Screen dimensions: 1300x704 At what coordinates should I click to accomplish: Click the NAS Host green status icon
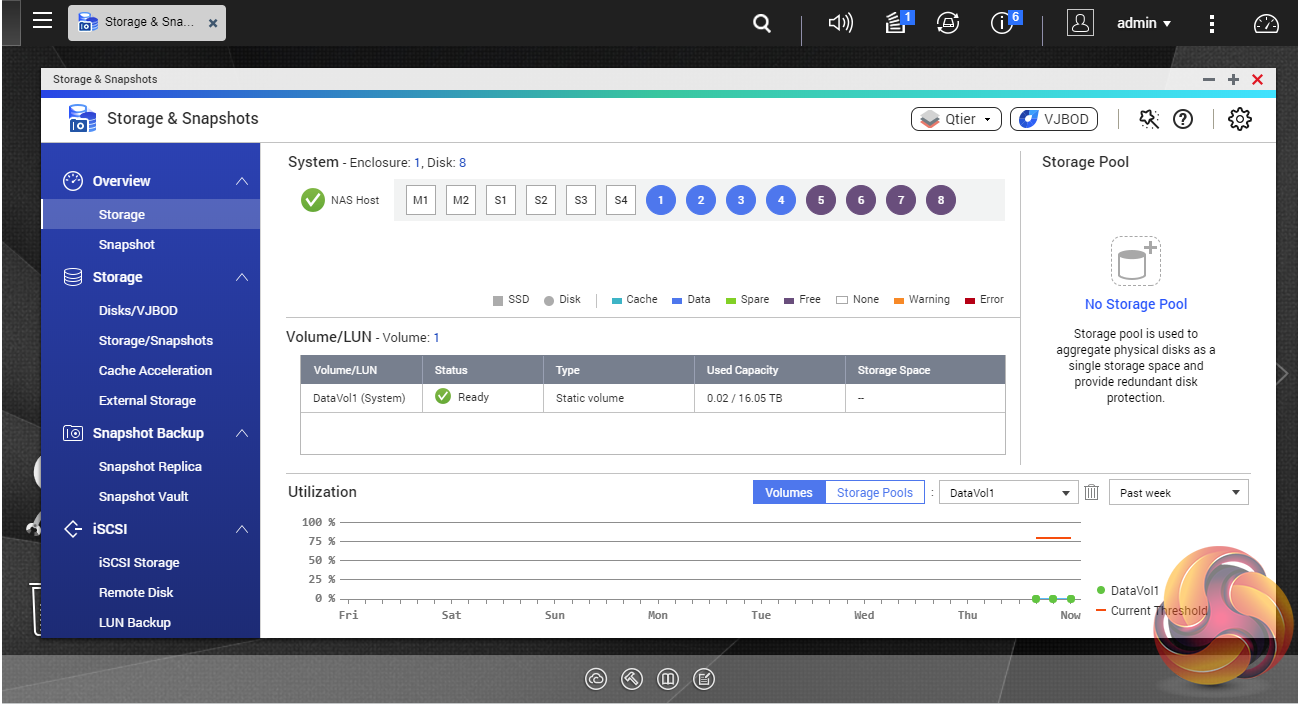(x=313, y=200)
